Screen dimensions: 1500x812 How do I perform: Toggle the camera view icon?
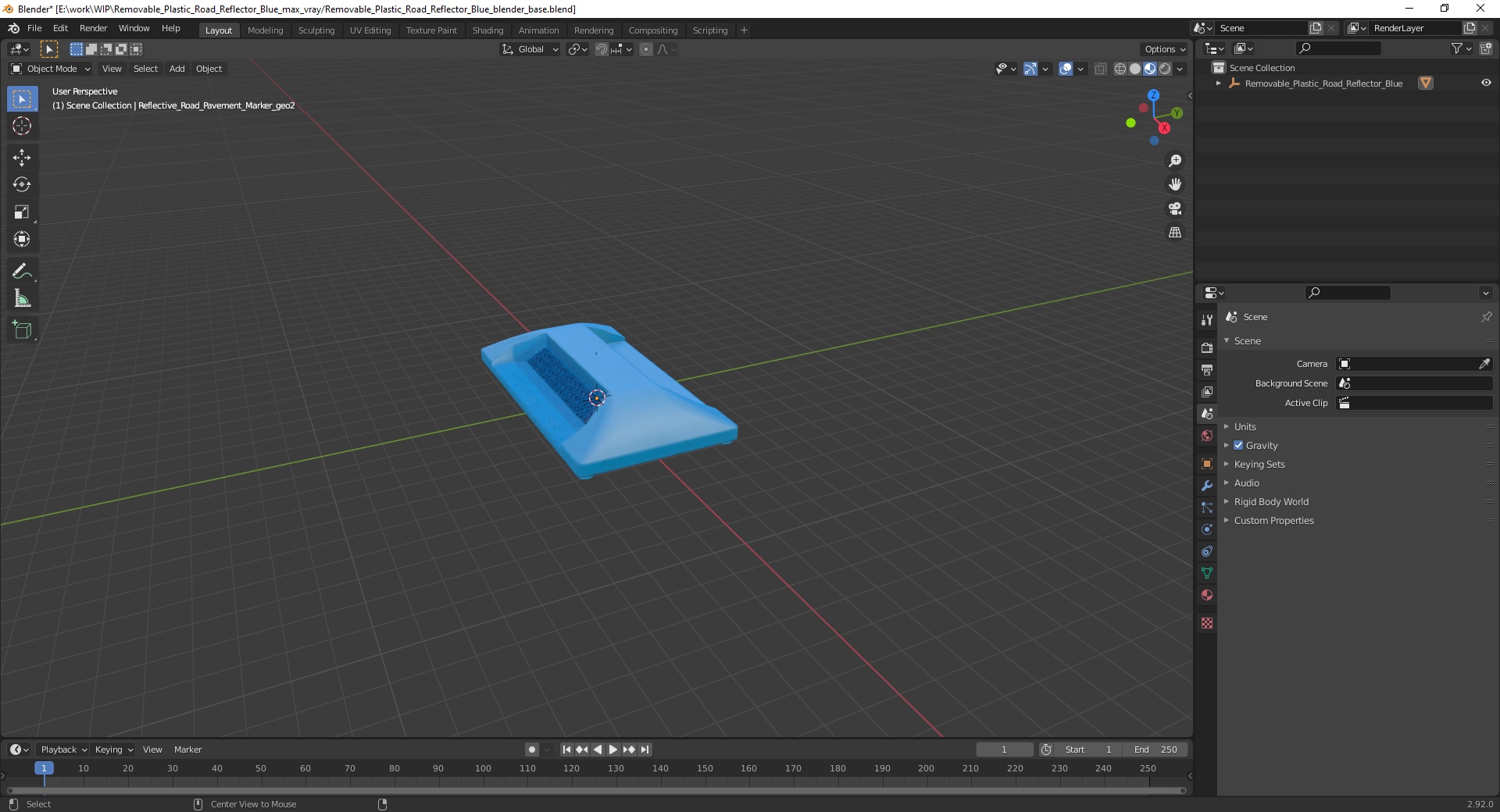coord(1175,208)
